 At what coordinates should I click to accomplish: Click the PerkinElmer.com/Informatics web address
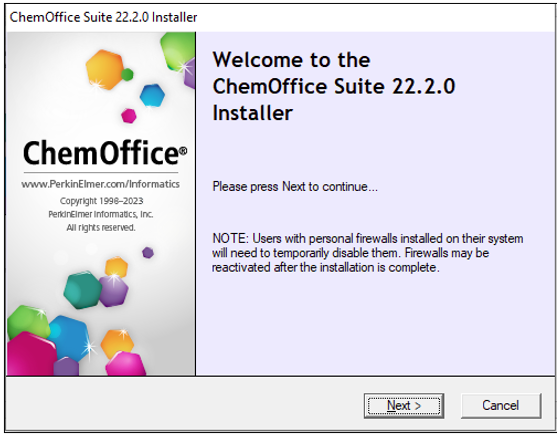coord(101,184)
